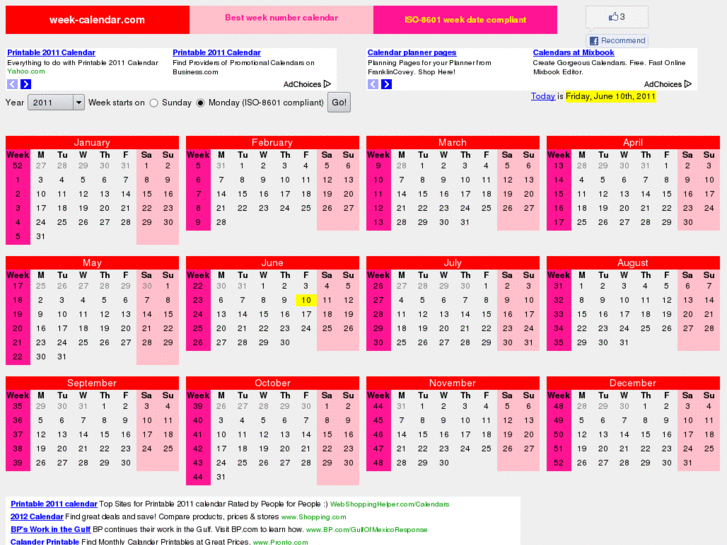Select Monday (ISO-8601 compliant) week start
This screenshot has width=727, height=545.
coord(200,103)
